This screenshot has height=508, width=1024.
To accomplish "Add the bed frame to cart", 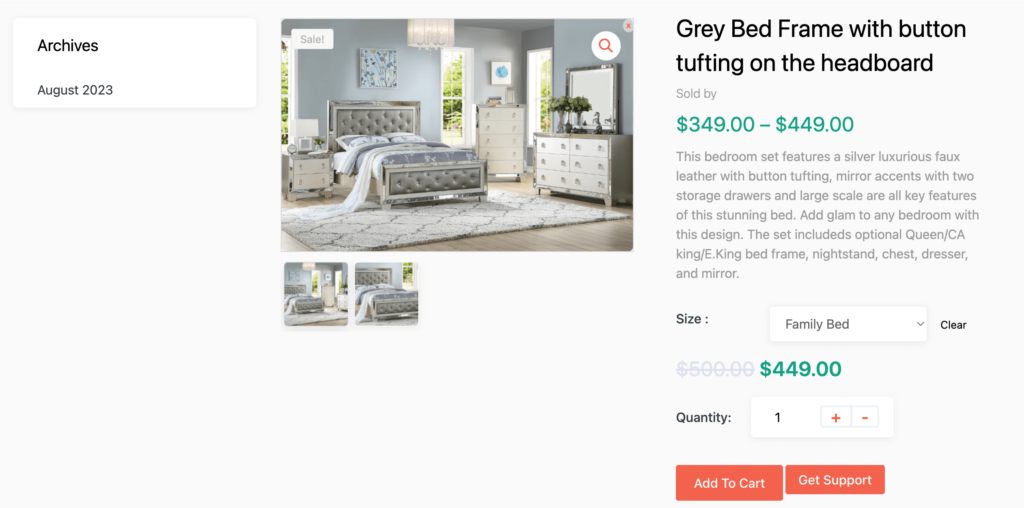I will (729, 483).
